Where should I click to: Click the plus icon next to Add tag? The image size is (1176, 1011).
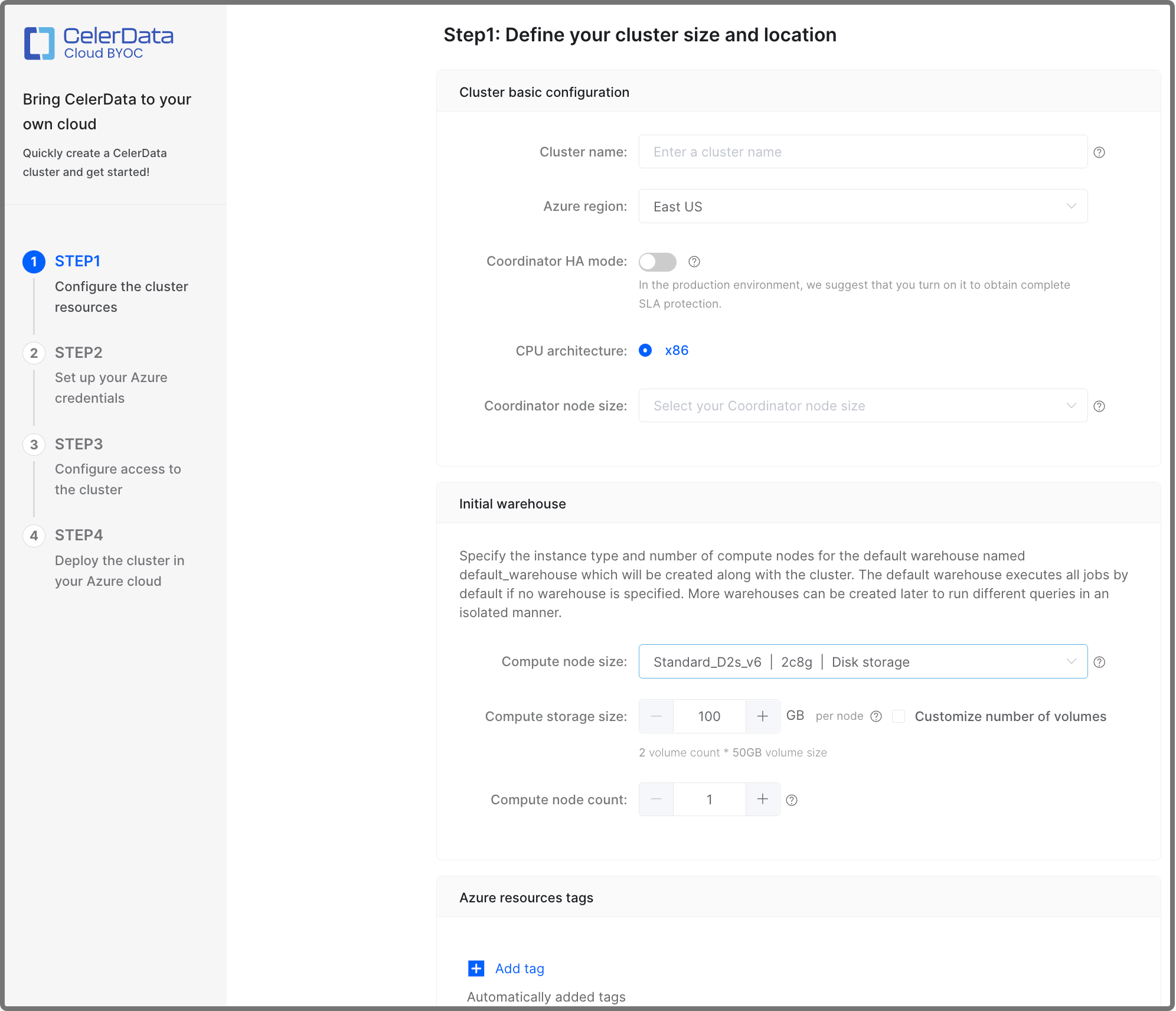(x=475, y=968)
